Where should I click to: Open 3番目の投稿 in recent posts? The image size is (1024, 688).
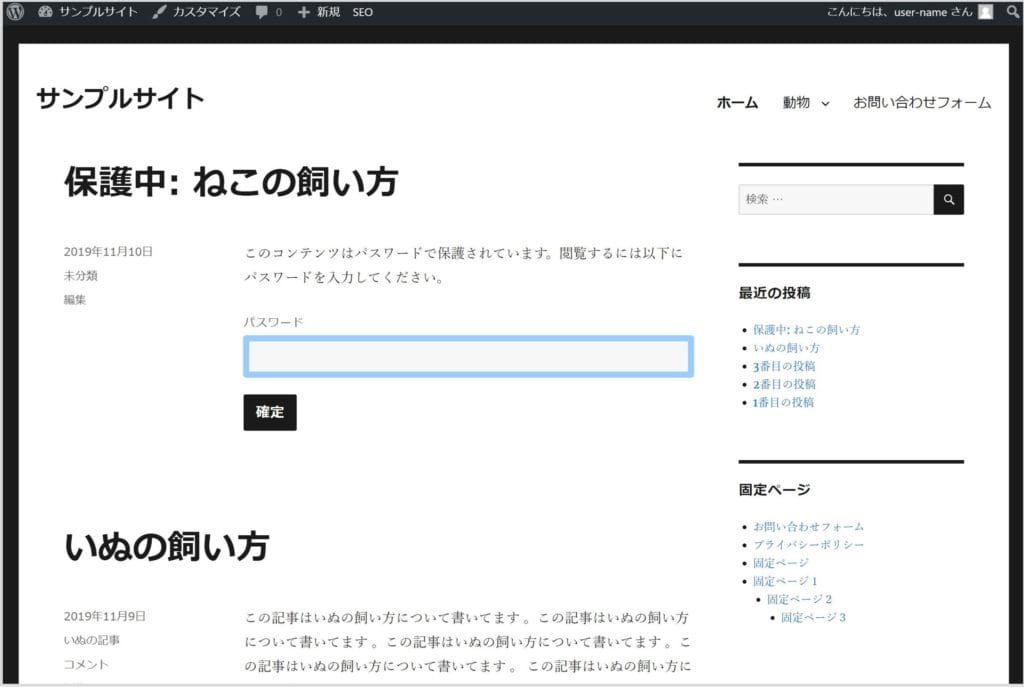784,366
